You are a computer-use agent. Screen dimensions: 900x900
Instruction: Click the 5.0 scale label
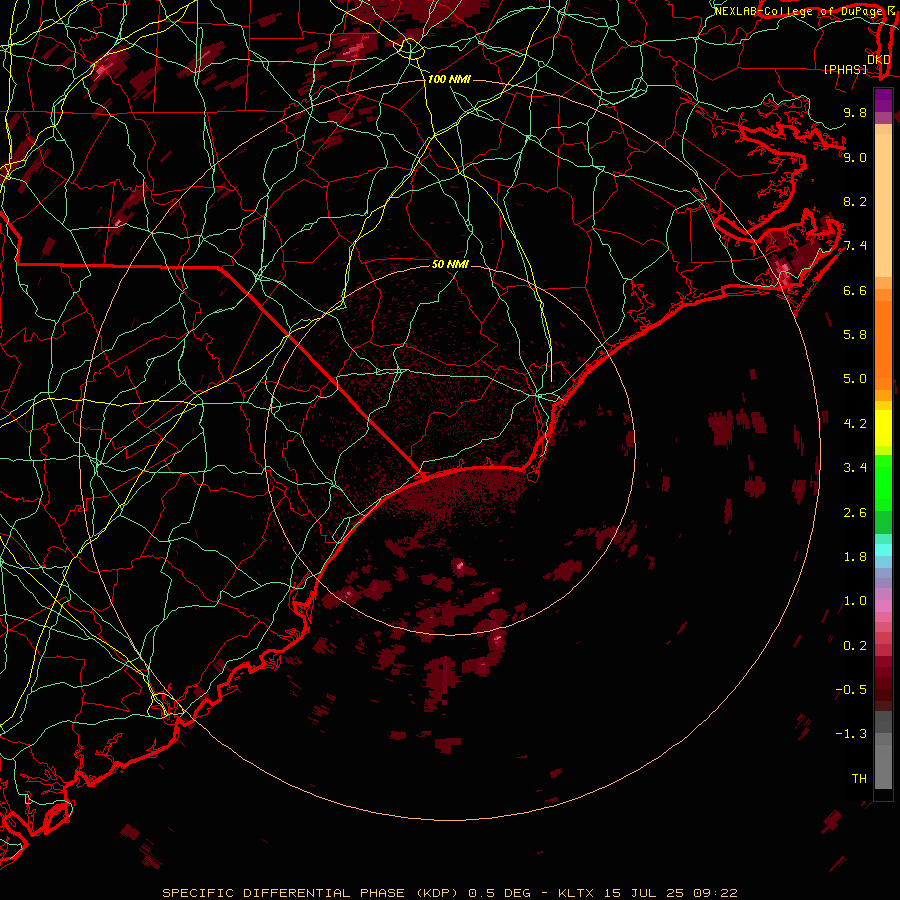(855, 379)
